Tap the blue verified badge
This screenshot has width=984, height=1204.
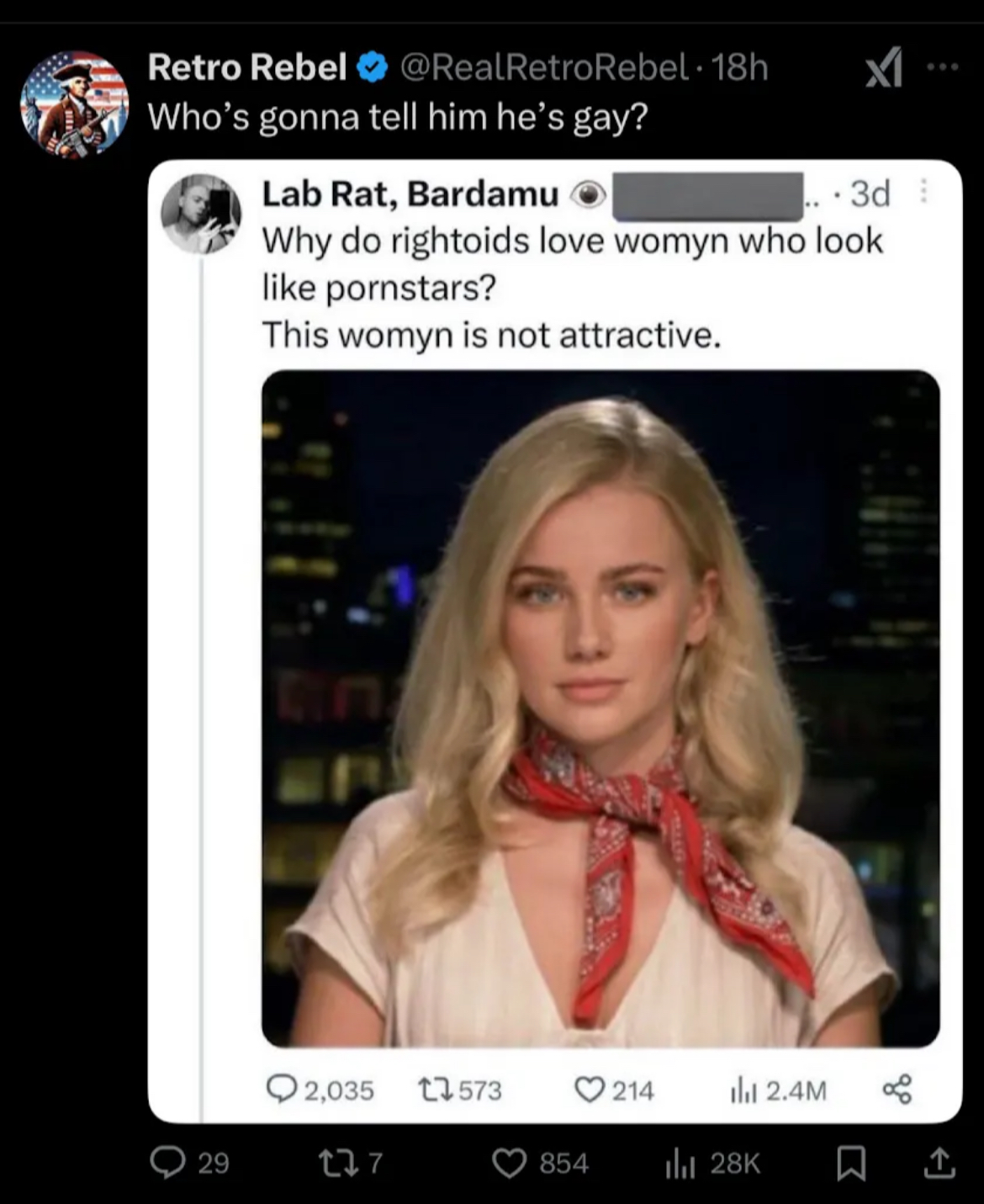[x=373, y=68]
